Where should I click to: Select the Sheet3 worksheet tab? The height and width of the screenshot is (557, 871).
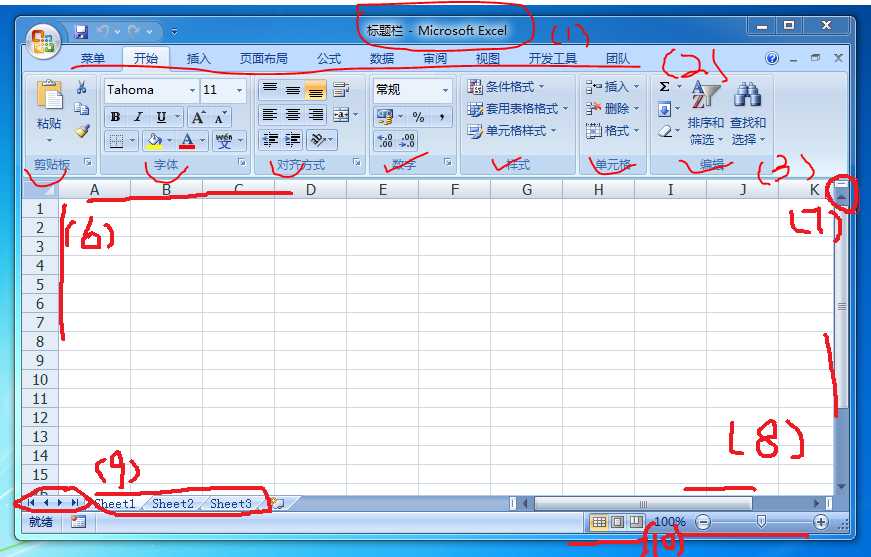[x=231, y=504]
